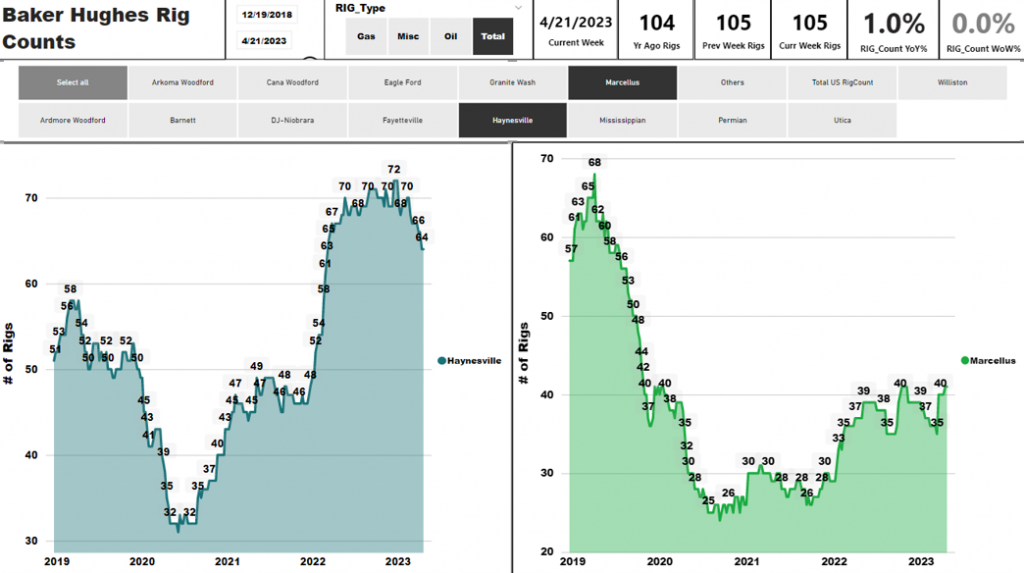
Task: Select the Total US RigCount filter
Action: pos(842,83)
